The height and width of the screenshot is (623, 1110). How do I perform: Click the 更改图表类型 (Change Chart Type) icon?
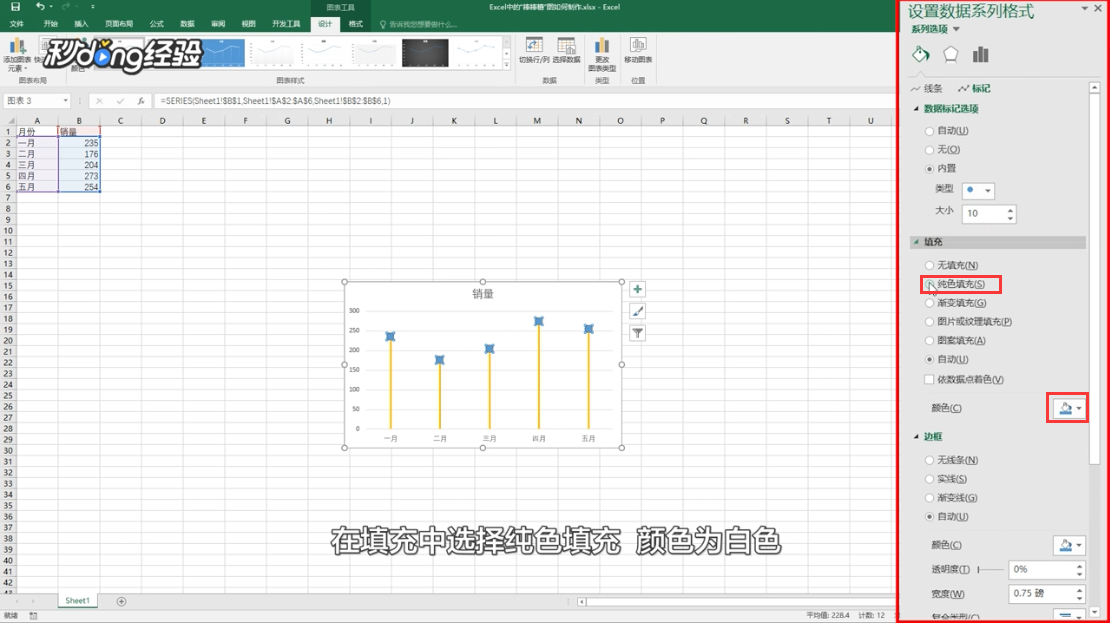602,55
